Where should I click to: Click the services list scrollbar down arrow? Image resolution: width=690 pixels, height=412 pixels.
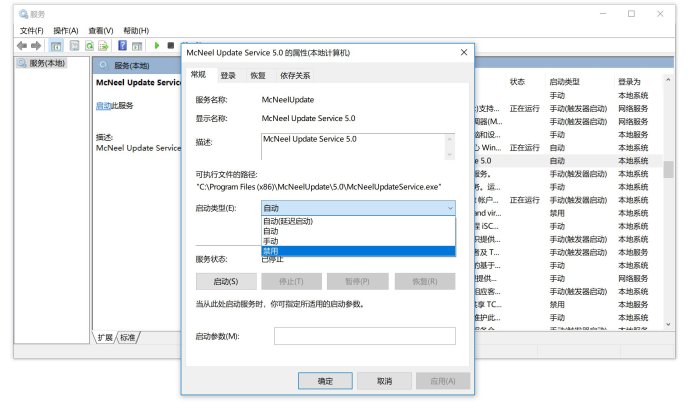tap(668, 324)
